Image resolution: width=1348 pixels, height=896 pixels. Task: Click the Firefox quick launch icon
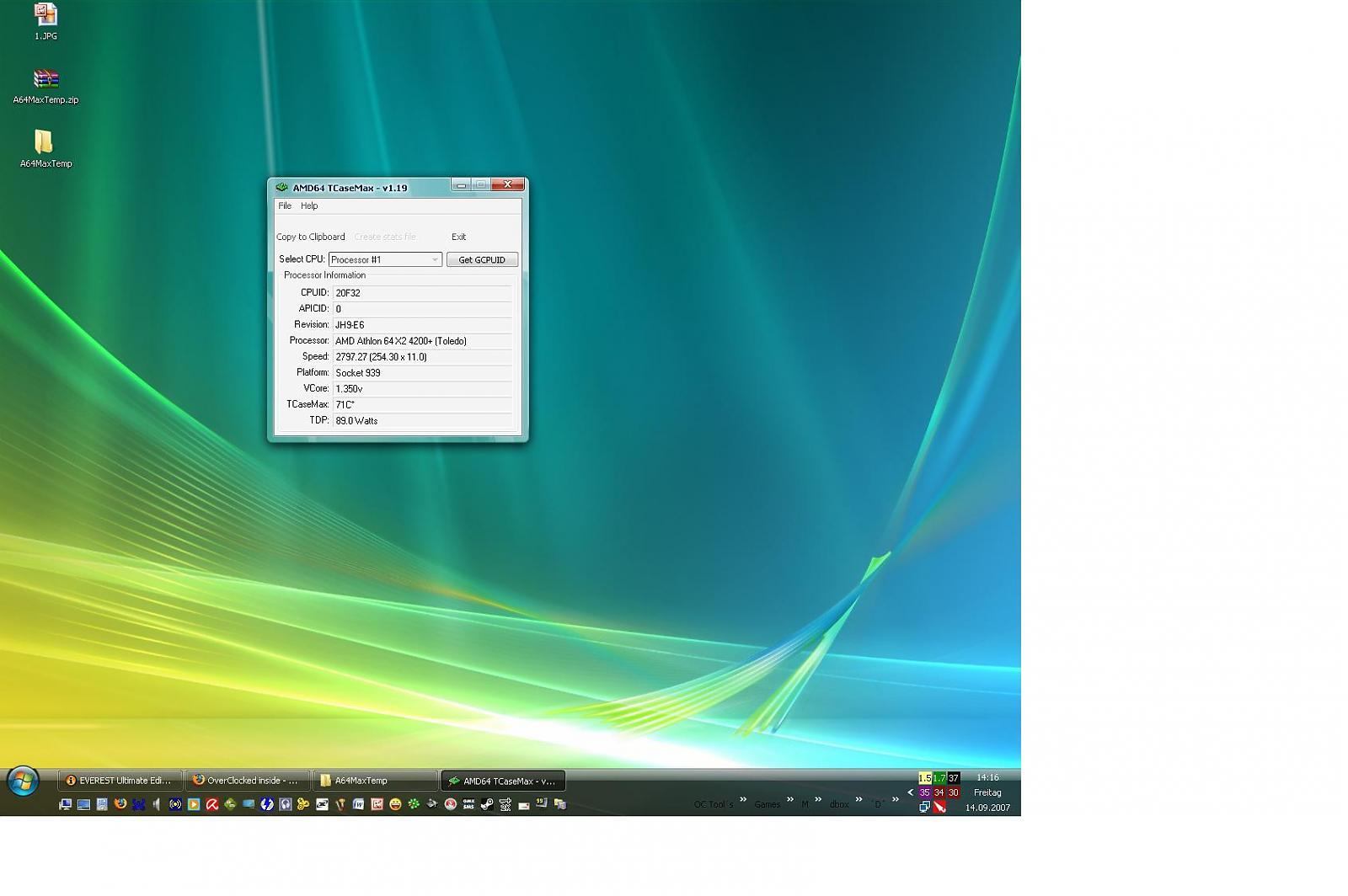click(120, 804)
